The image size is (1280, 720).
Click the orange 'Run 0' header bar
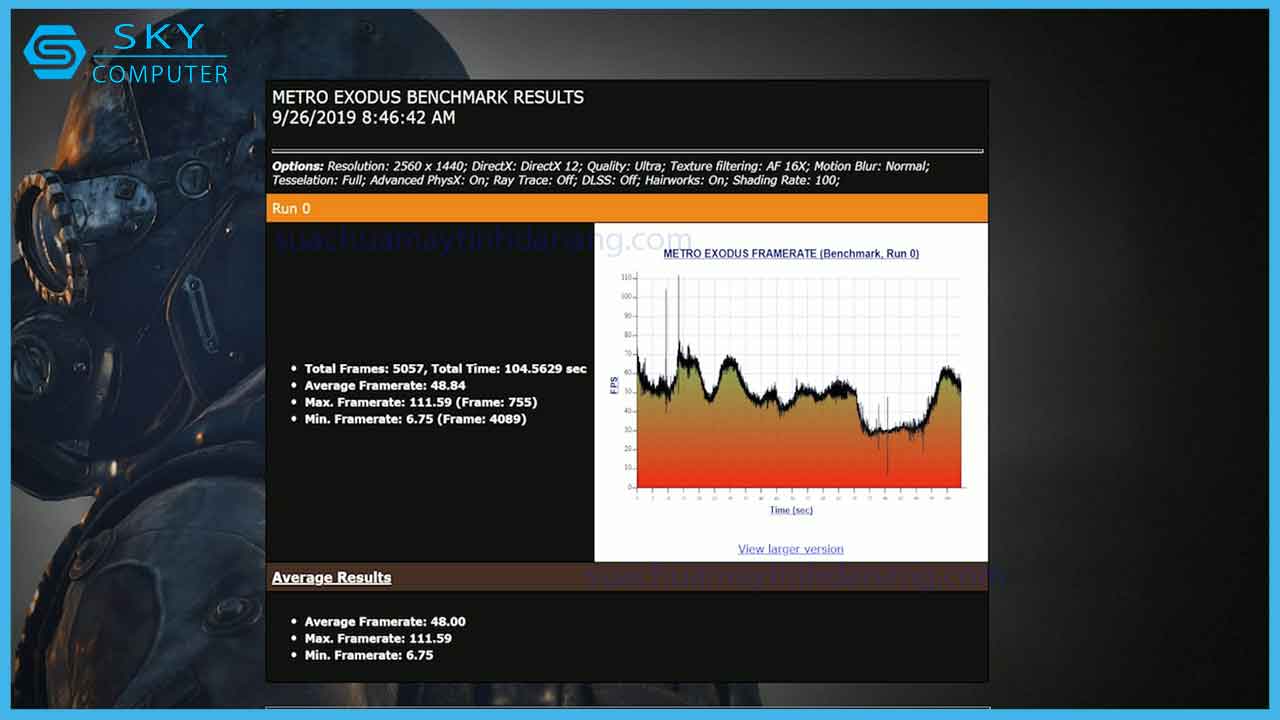[627, 208]
